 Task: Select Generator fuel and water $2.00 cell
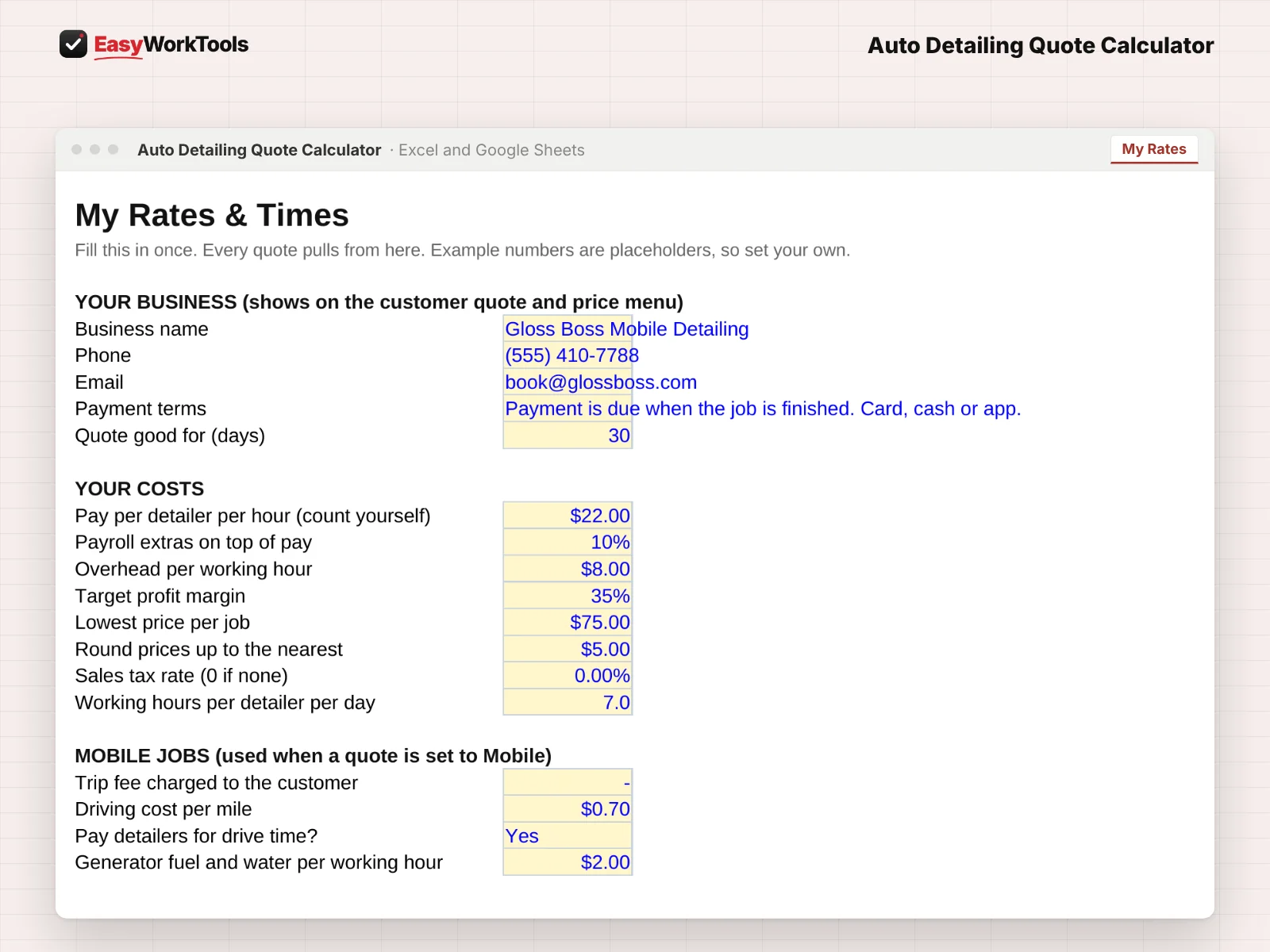pos(568,862)
